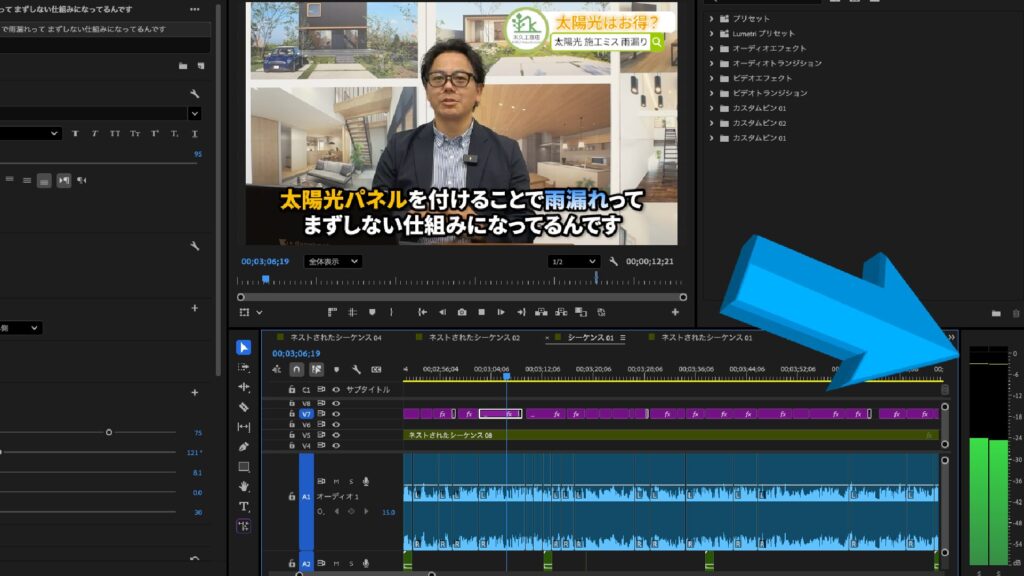1024x576 pixels.
Task: Select the Track Select Forward tool
Action: pos(244,367)
